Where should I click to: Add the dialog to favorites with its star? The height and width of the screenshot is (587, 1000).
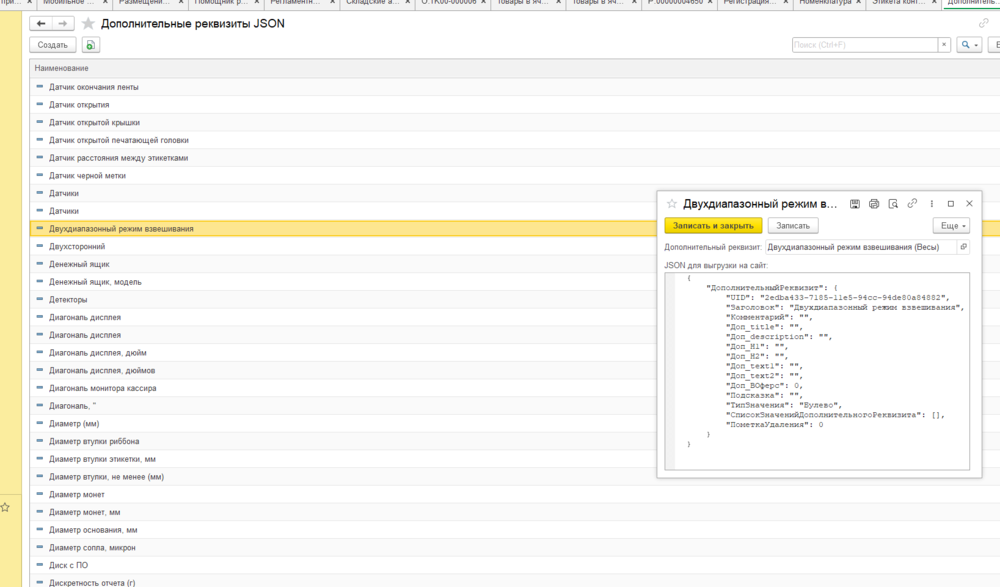coord(672,204)
